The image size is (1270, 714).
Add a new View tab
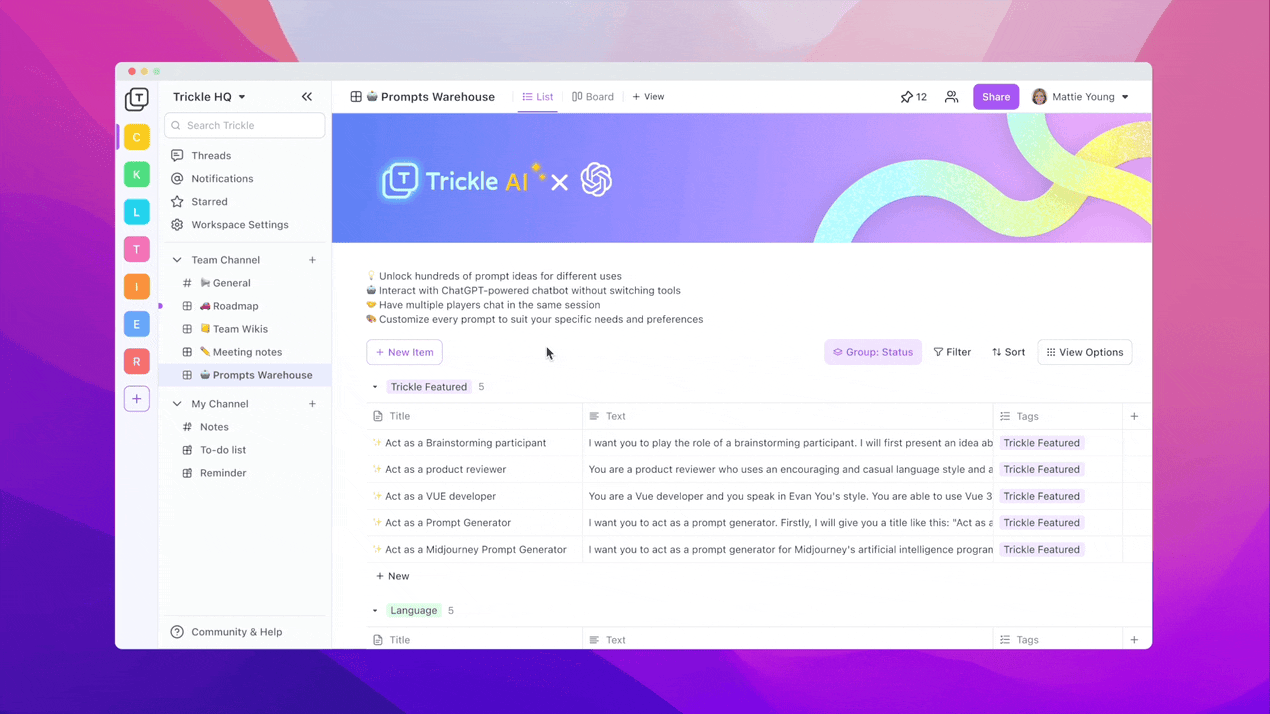(648, 97)
